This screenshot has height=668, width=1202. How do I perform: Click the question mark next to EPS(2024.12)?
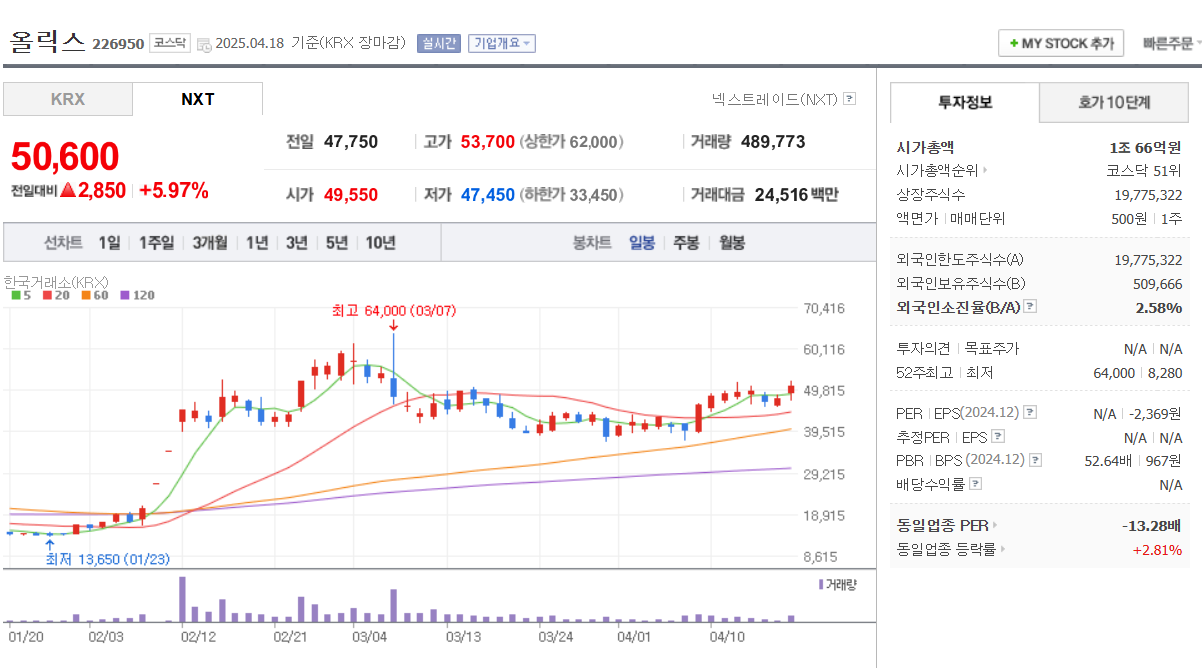coord(1028,413)
